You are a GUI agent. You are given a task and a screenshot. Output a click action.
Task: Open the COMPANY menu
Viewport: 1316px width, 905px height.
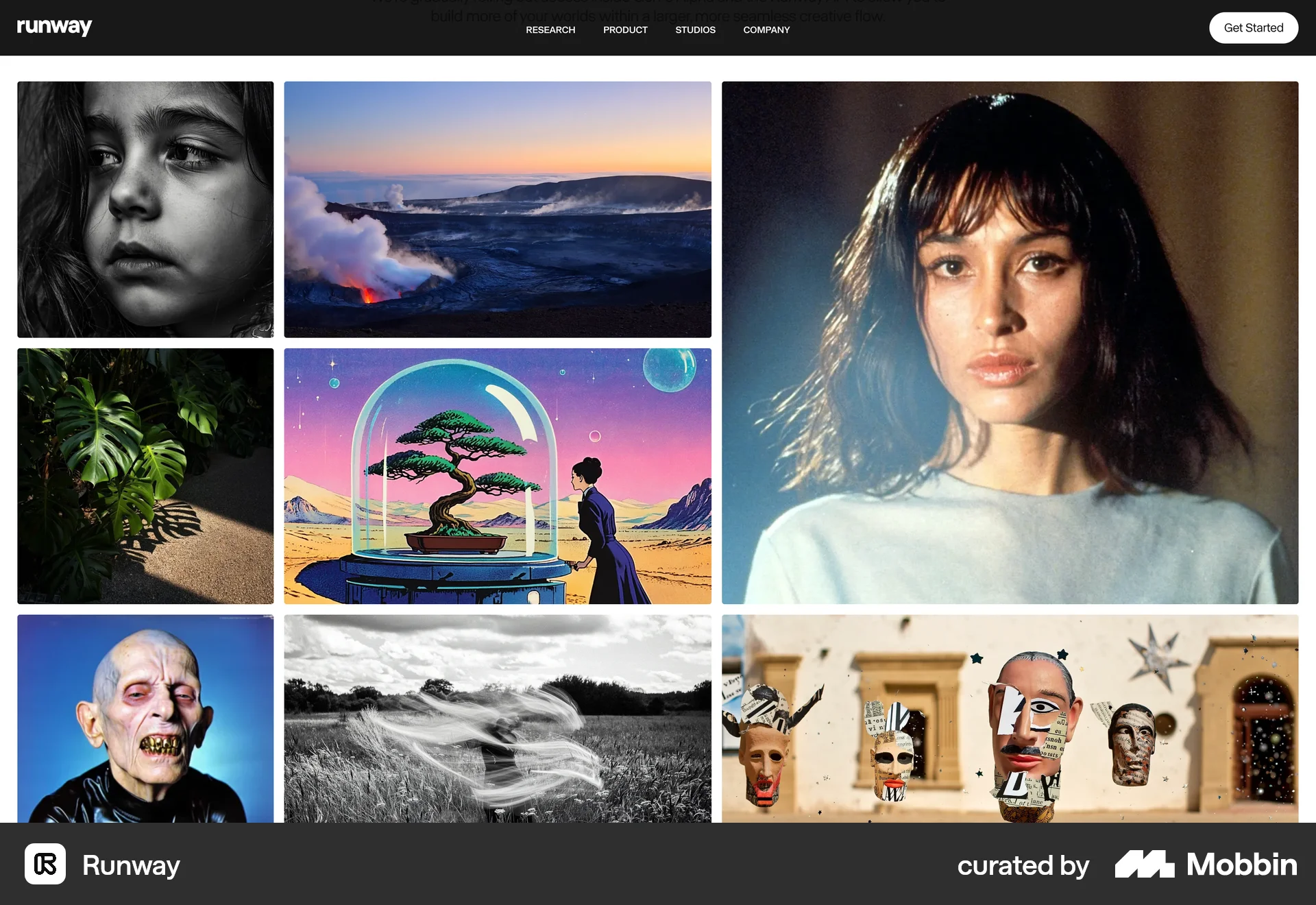coord(766,29)
